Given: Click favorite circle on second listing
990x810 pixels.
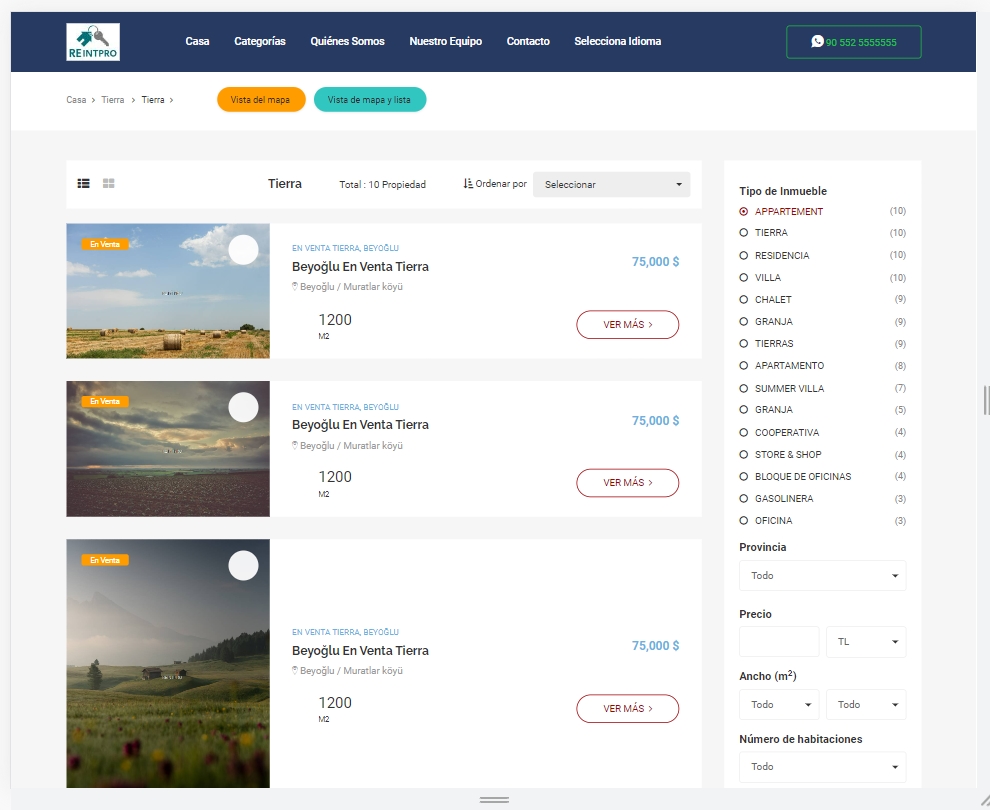Looking at the screenshot, I should (x=243, y=407).
